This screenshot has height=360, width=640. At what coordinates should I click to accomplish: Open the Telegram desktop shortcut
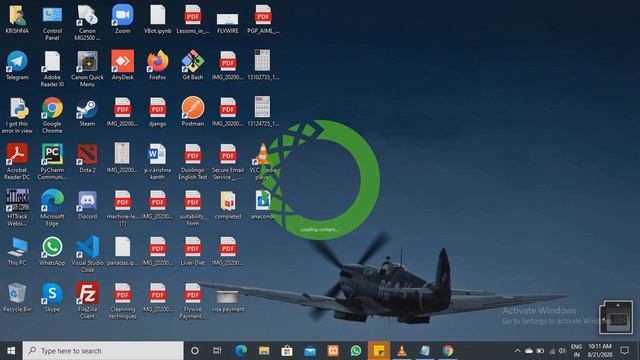point(17,65)
